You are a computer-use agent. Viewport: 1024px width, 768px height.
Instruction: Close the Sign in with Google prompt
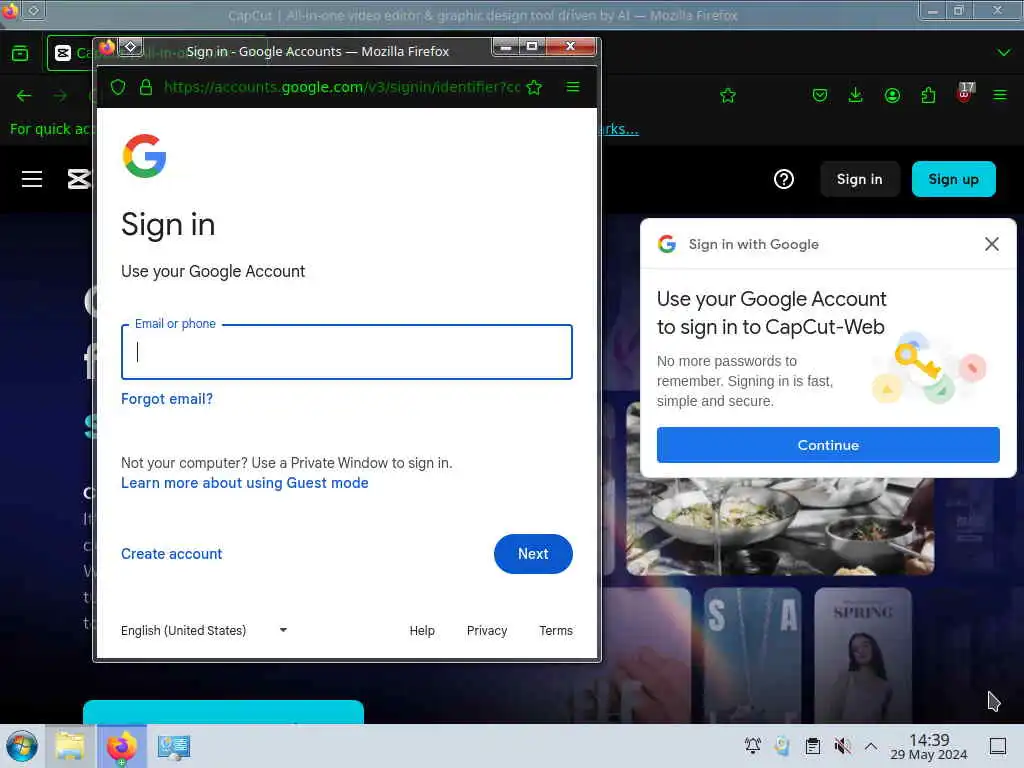[x=991, y=244]
